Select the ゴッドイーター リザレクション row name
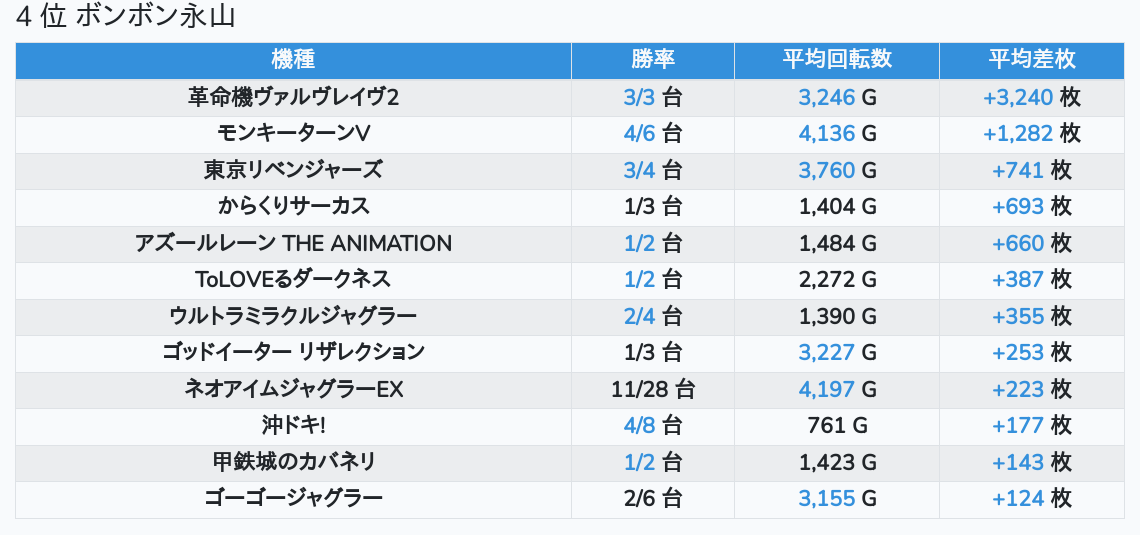The height and width of the screenshot is (535, 1140). pos(293,352)
